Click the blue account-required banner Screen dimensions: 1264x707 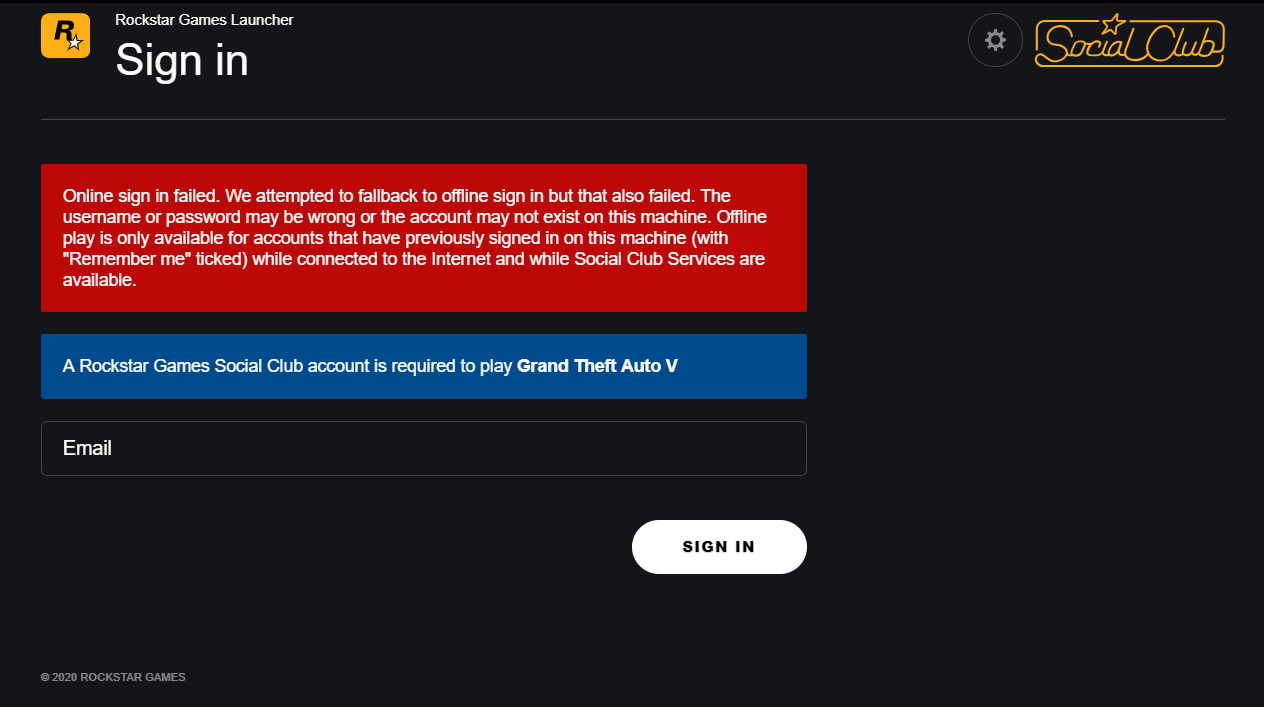[x=423, y=366]
